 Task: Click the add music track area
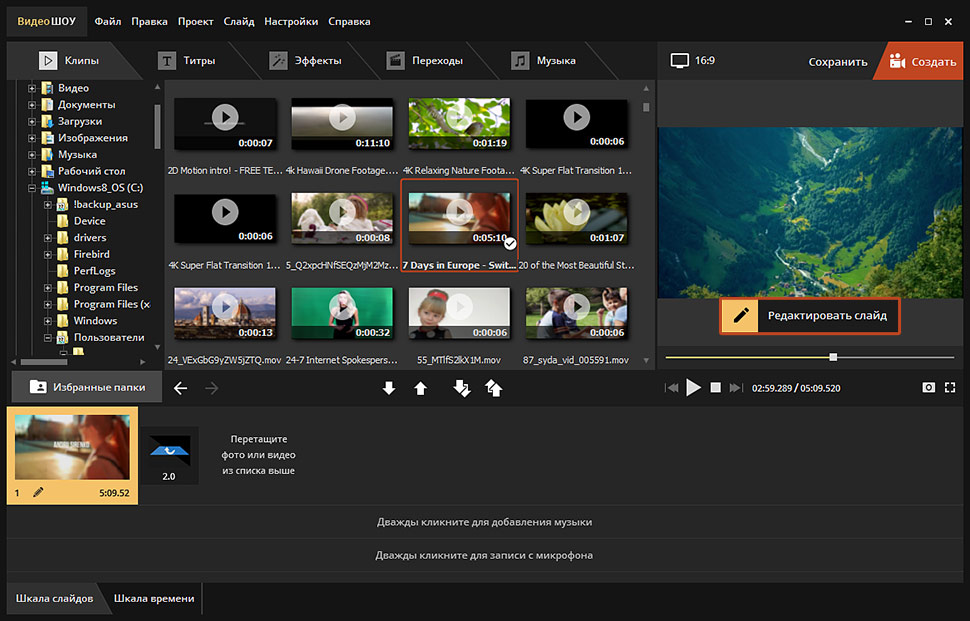485,522
